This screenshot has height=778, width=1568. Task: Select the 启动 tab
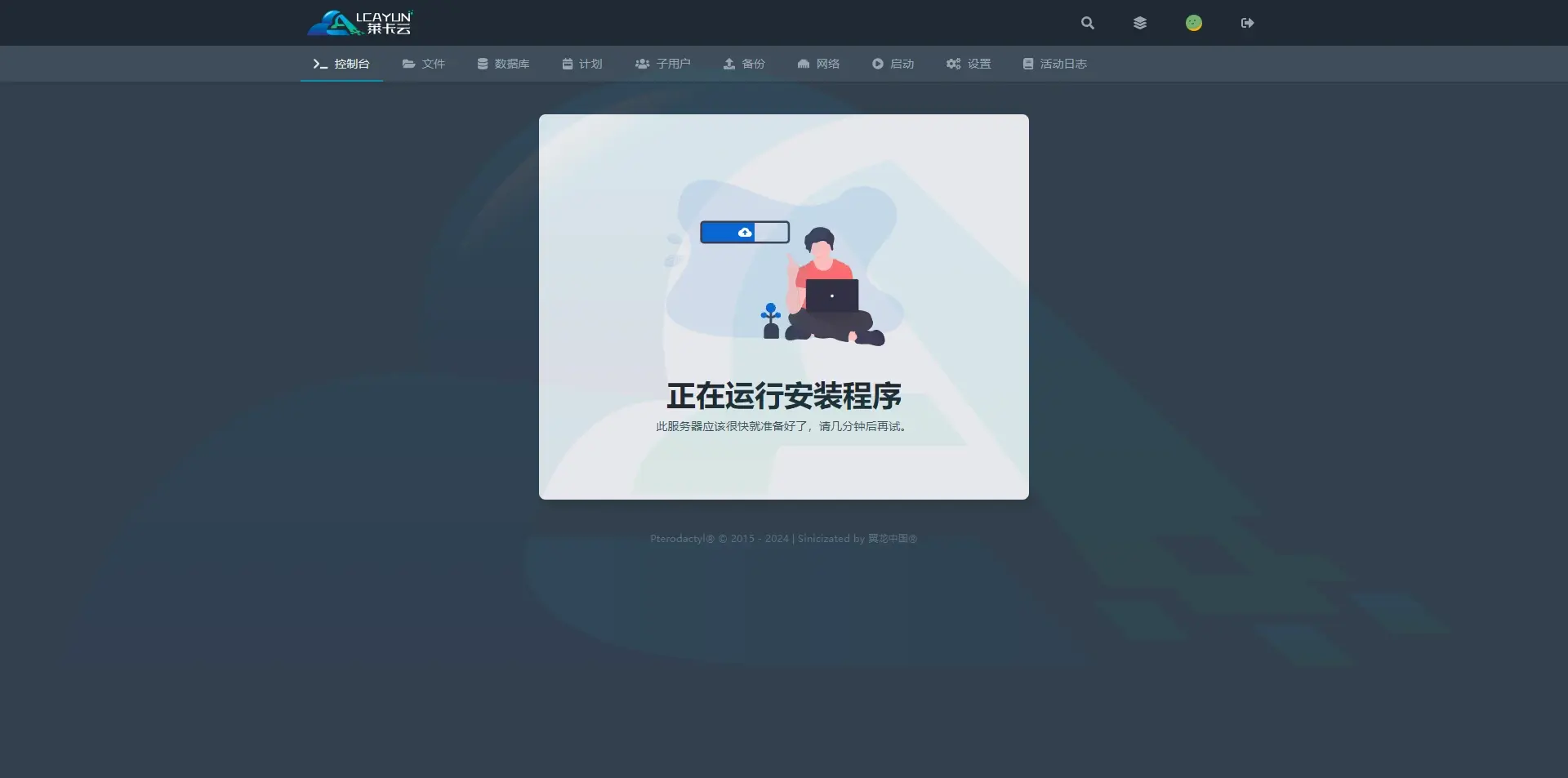point(893,64)
